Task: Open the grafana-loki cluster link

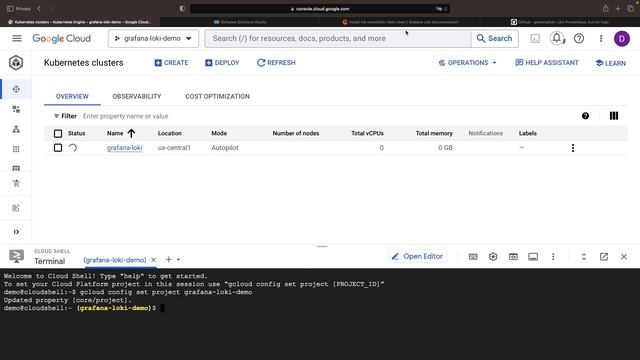Action: click(124, 148)
